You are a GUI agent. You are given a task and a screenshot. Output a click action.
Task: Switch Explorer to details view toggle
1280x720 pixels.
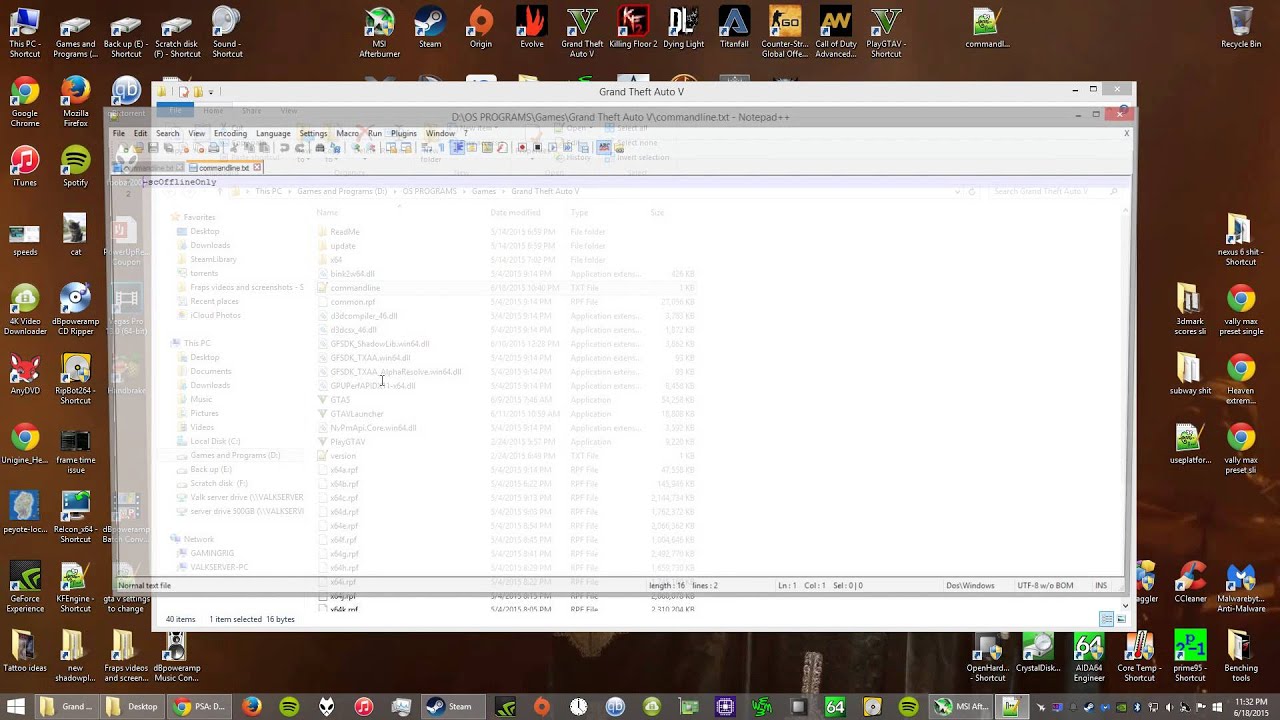(1107, 620)
